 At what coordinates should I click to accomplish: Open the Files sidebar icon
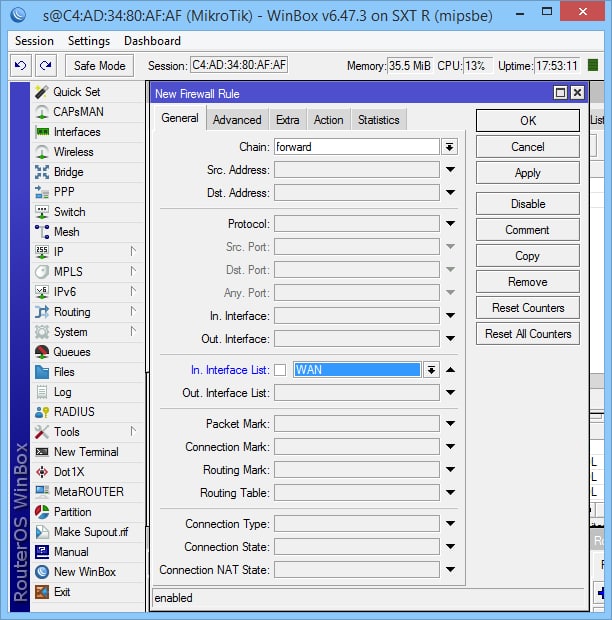(x=42, y=372)
